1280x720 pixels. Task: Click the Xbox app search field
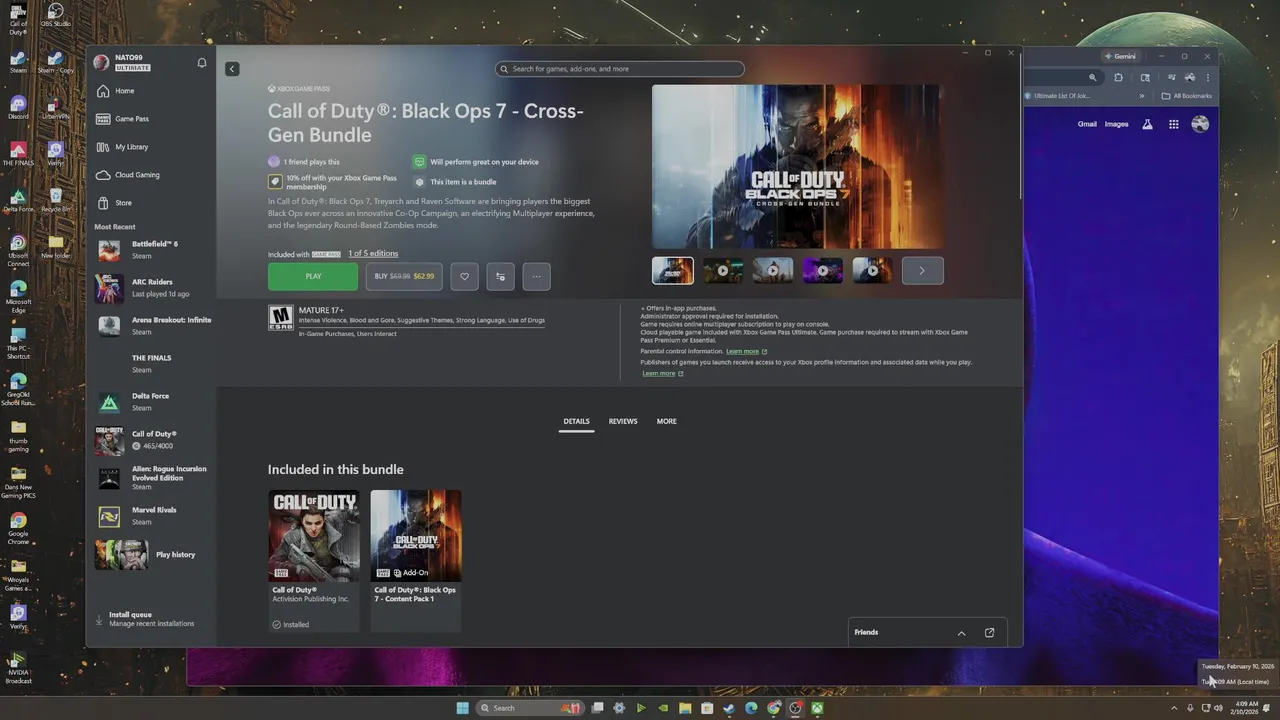620,69
